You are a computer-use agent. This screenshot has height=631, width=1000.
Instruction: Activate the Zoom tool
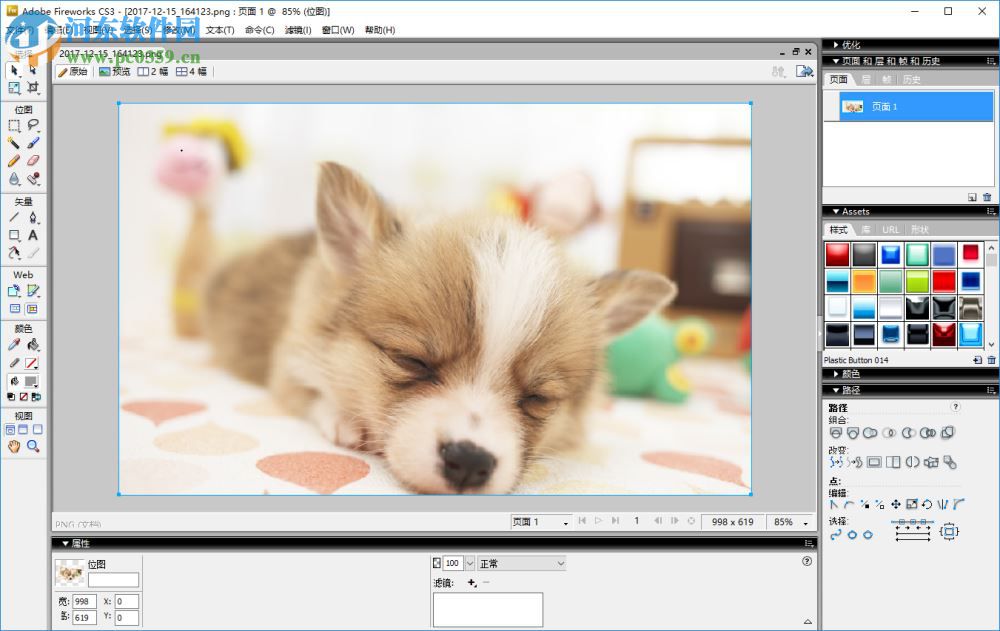pos(32,447)
